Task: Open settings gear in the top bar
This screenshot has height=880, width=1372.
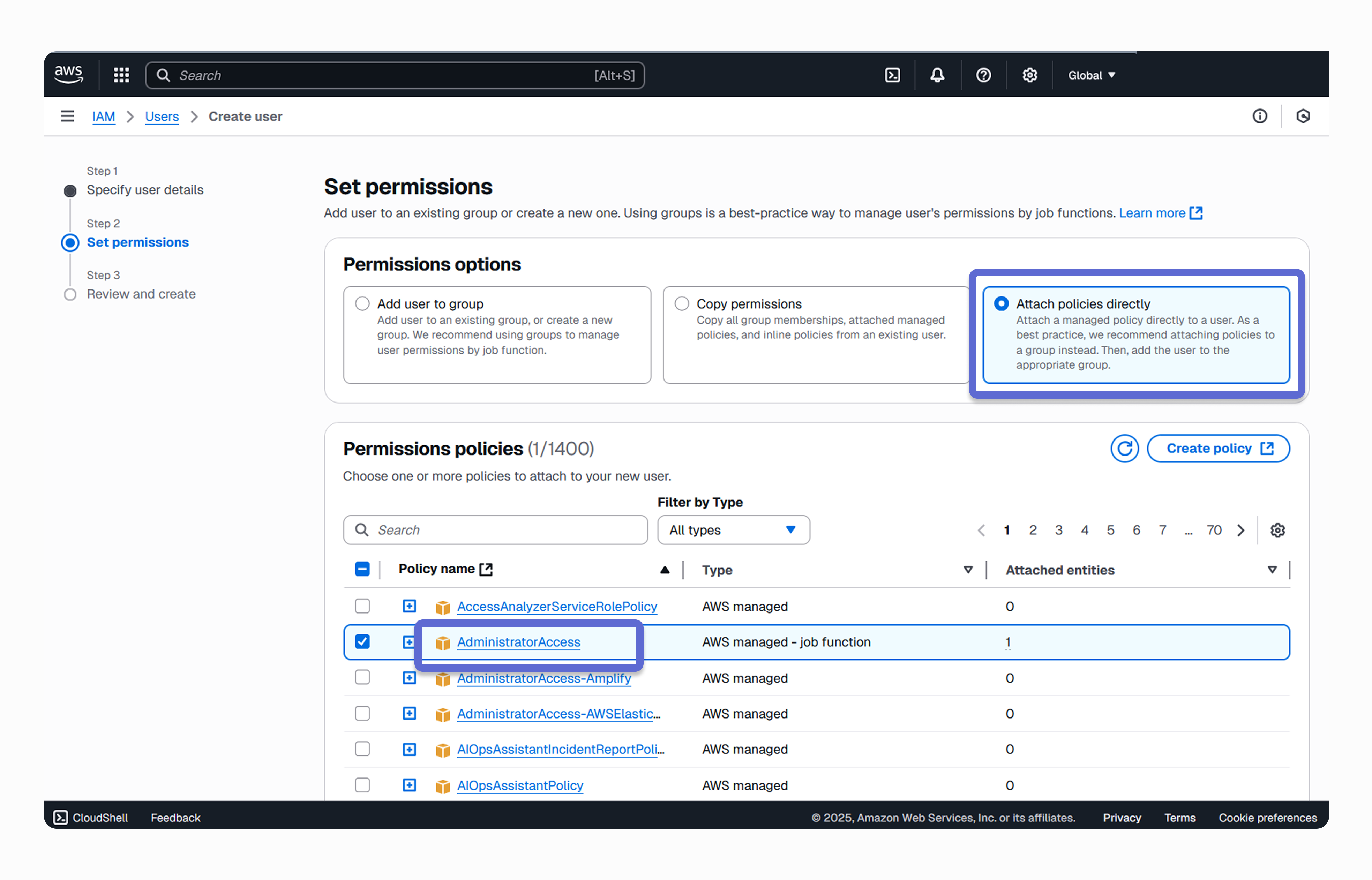Action: 1030,75
